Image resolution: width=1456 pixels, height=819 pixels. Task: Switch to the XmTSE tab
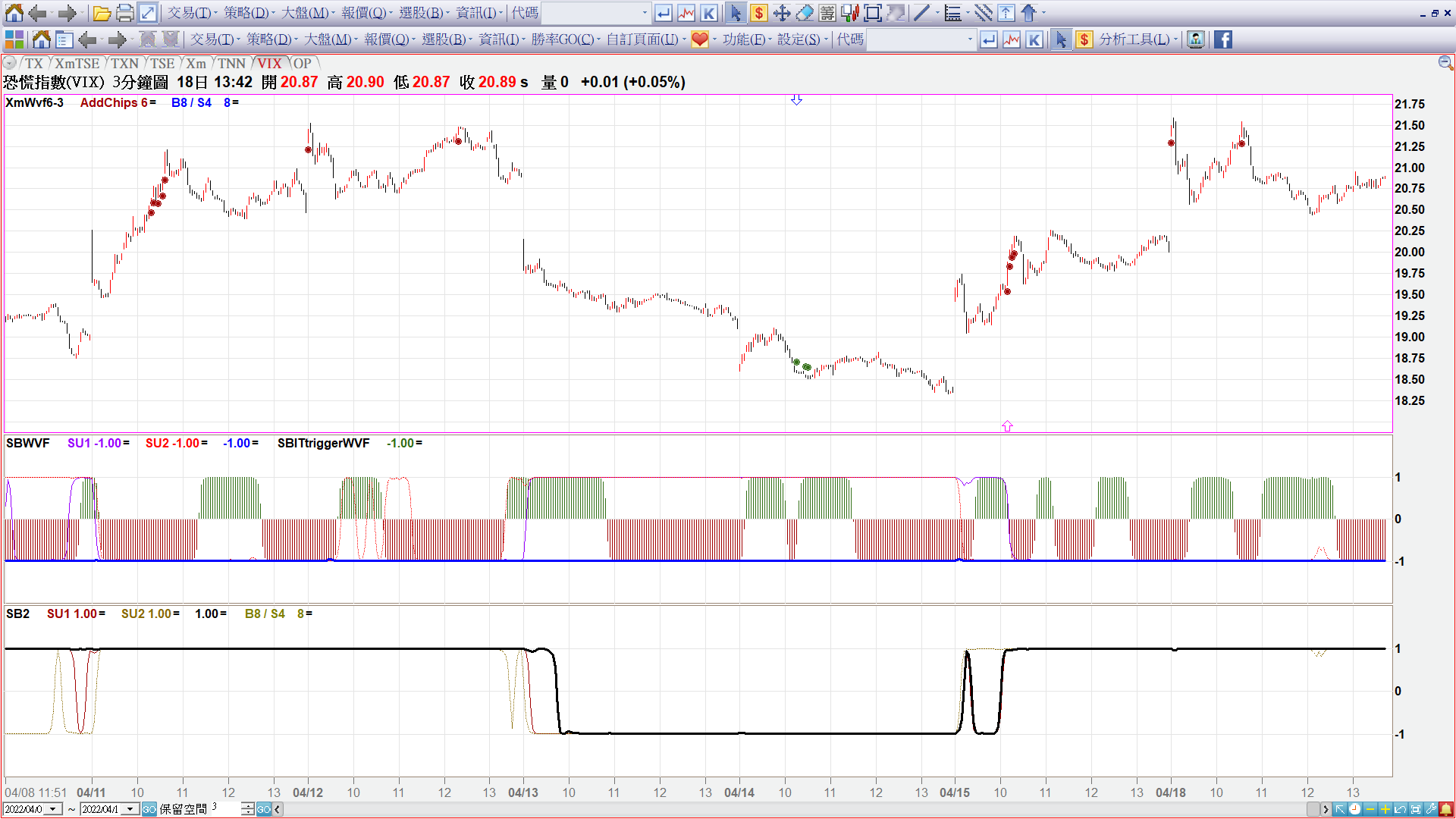point(77,64)
